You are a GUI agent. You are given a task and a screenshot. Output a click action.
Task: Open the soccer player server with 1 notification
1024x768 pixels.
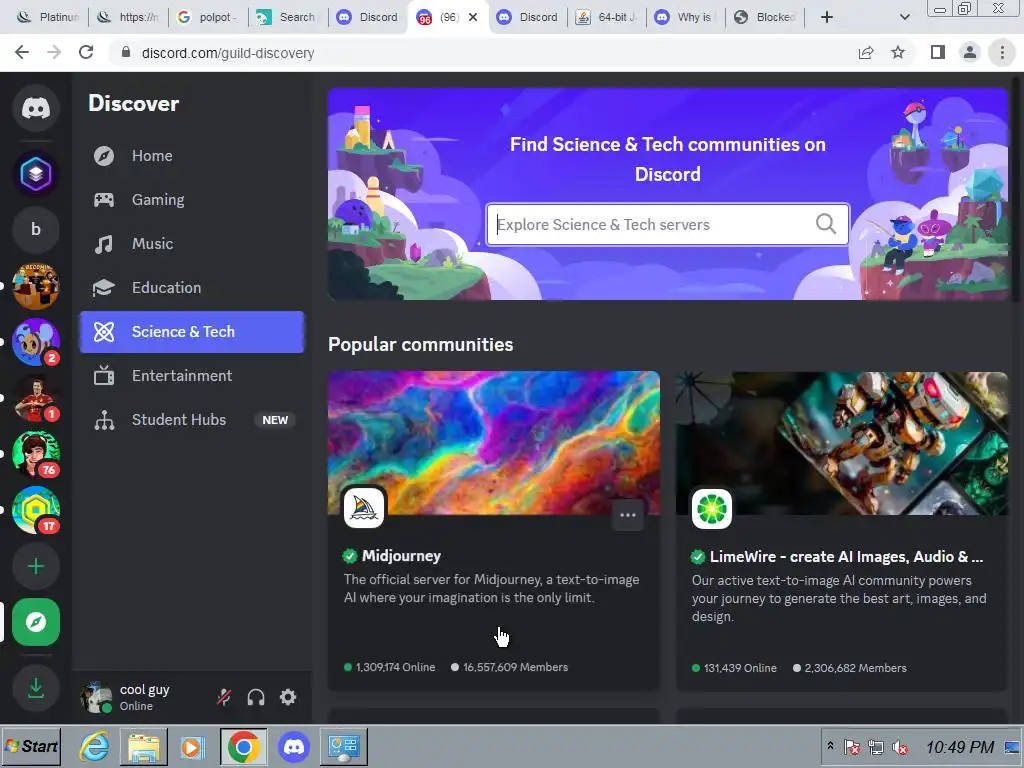[36, 398]
